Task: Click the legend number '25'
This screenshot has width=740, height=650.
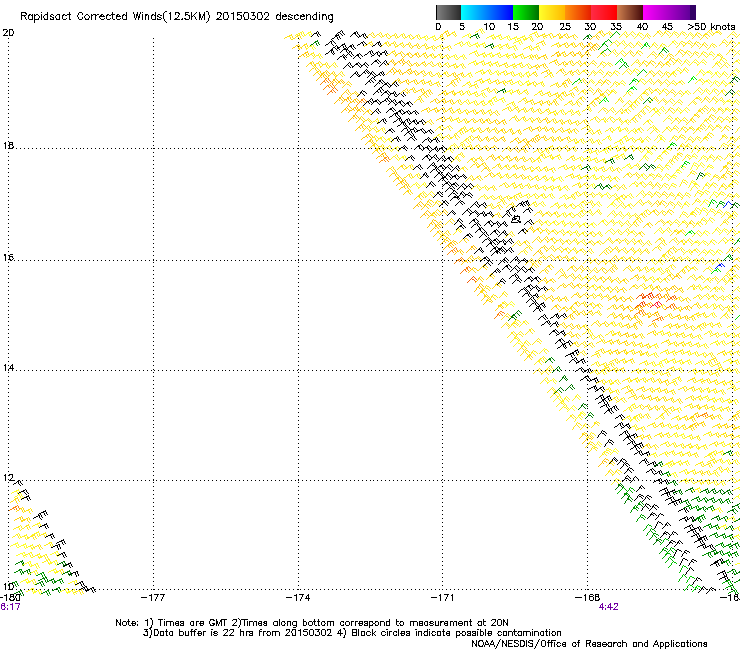Action: pos(565,27)
